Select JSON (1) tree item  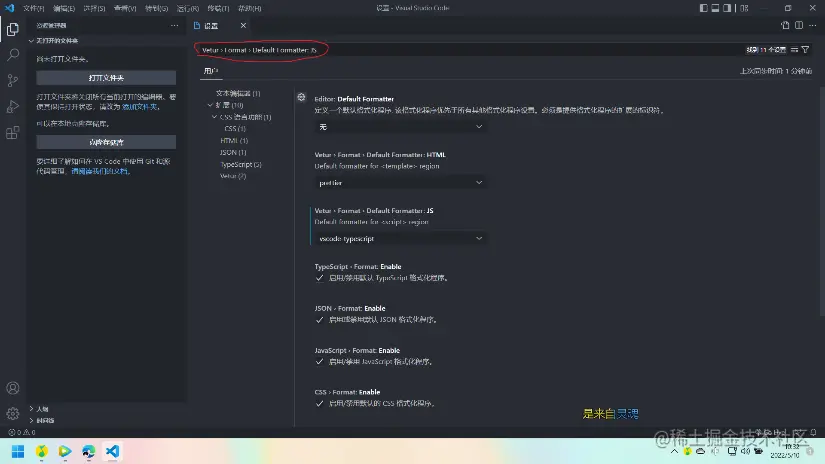(x=233, y=152)
